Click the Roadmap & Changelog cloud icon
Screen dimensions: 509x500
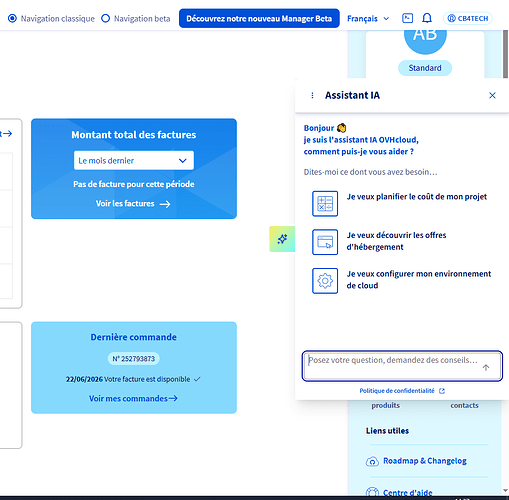coord(372,461)
